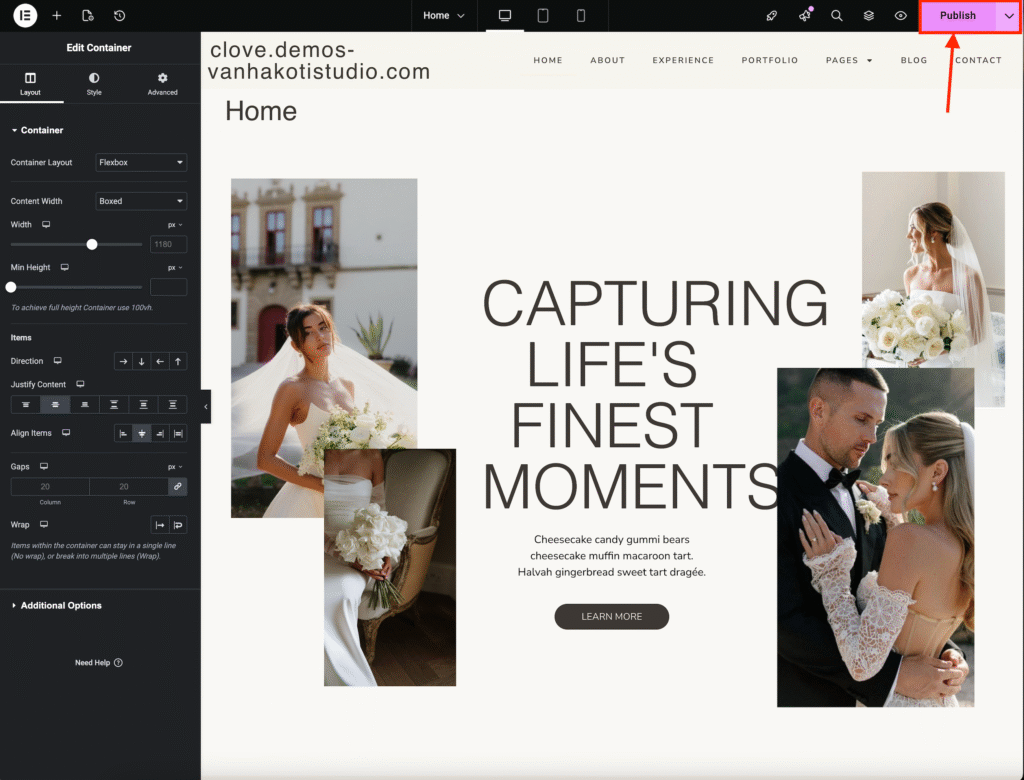1024x780 pixels.
Task: Open the Content Width Boxed dropdown
Action: 141,201
